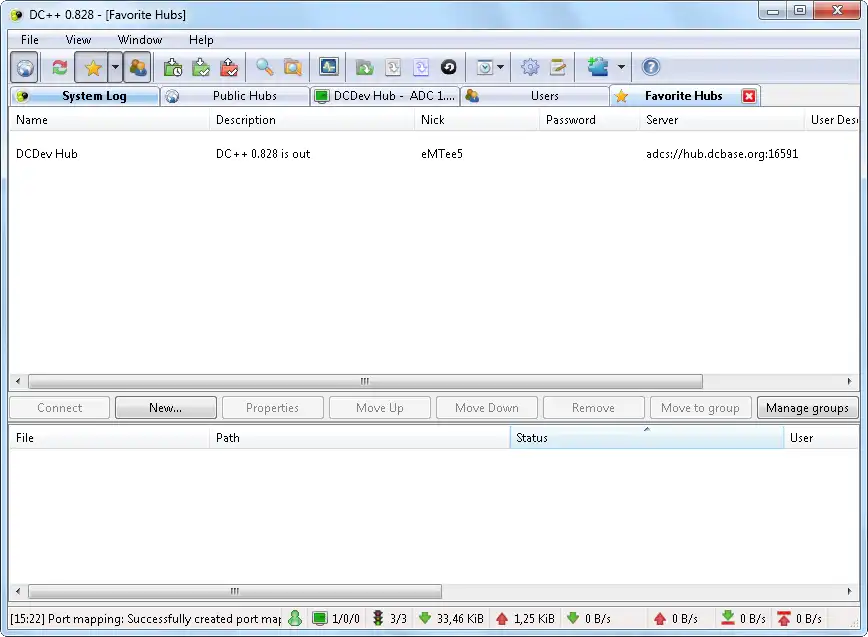Viewport: 868px width, 637px height.
Task: Click the eMTee5 nick cell
Action: click(441, 154)
